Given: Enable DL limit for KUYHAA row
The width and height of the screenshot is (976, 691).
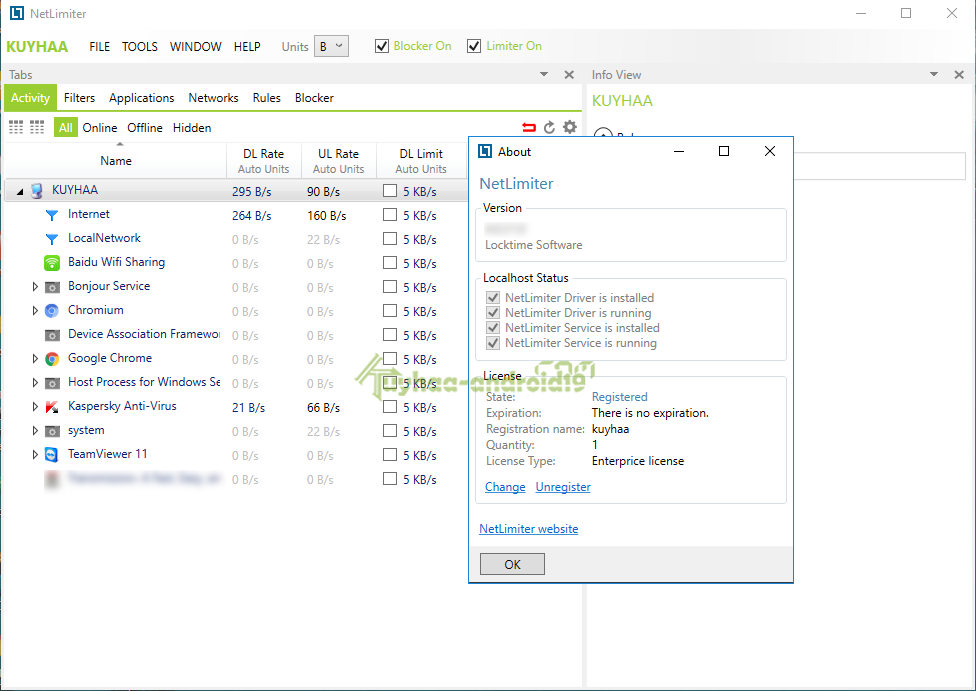Looking at the screenshot, I should (390, 190).
